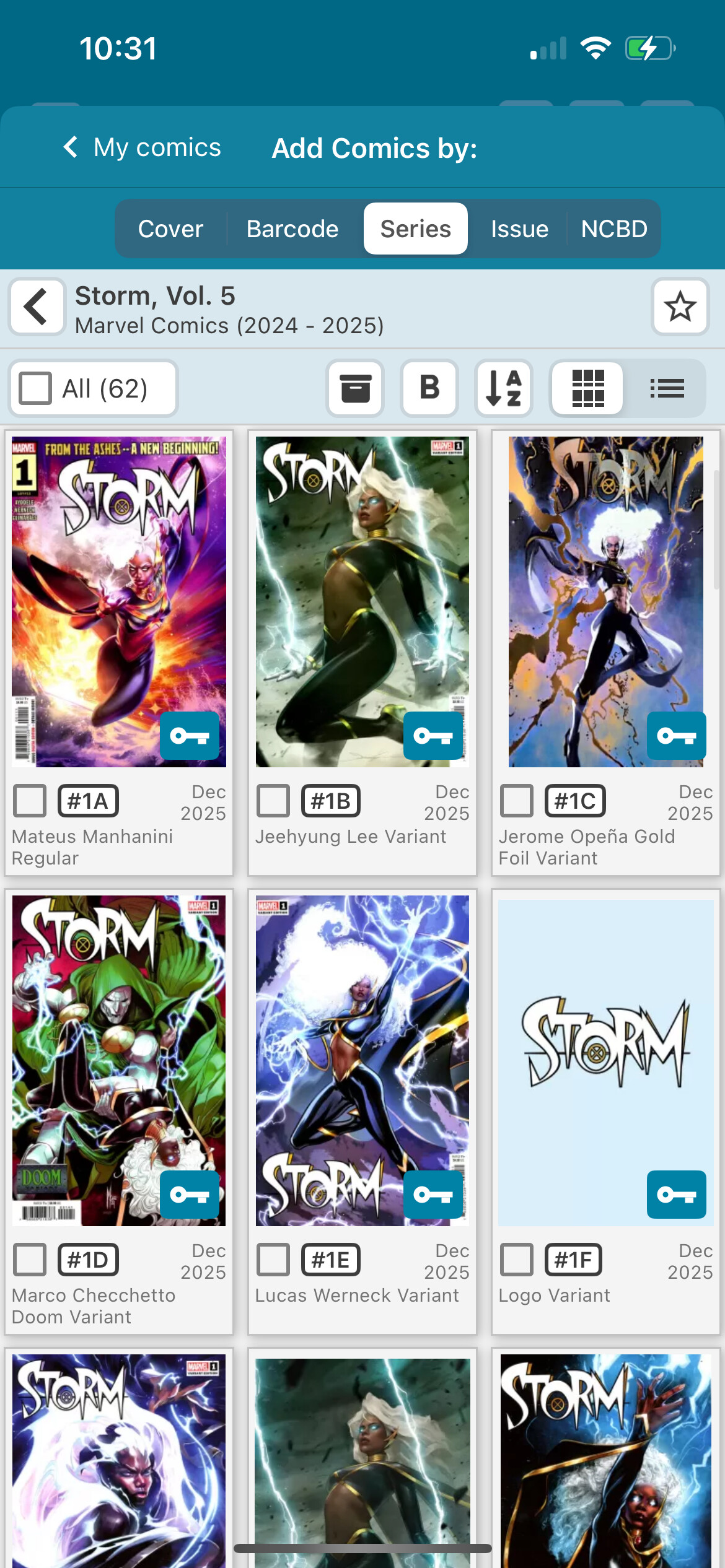Select checkbox for #1F Logo Variant
This screenshot has width=725, height=1568.
517,1260
